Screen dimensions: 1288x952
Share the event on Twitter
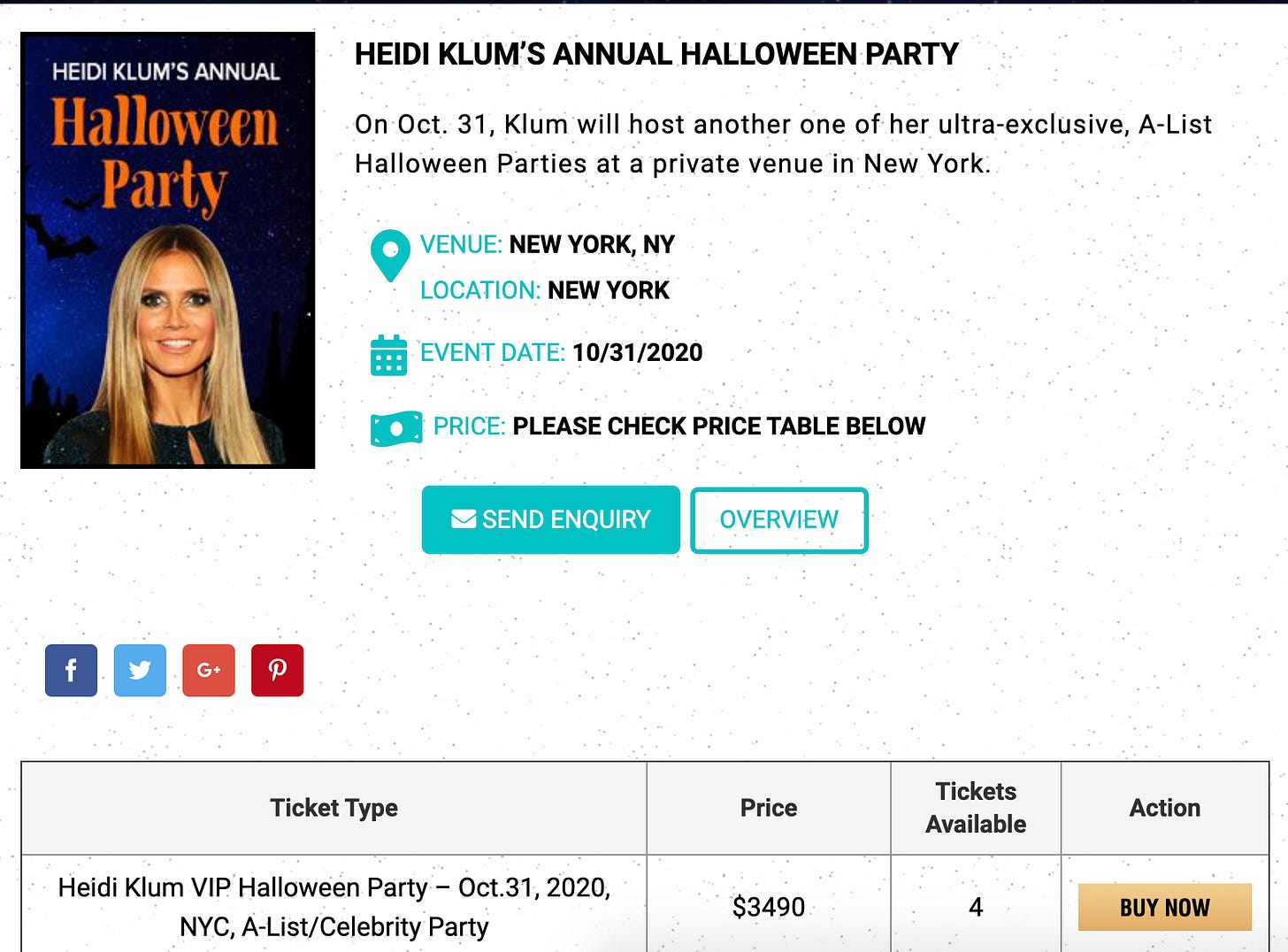(x=140, y=670)
